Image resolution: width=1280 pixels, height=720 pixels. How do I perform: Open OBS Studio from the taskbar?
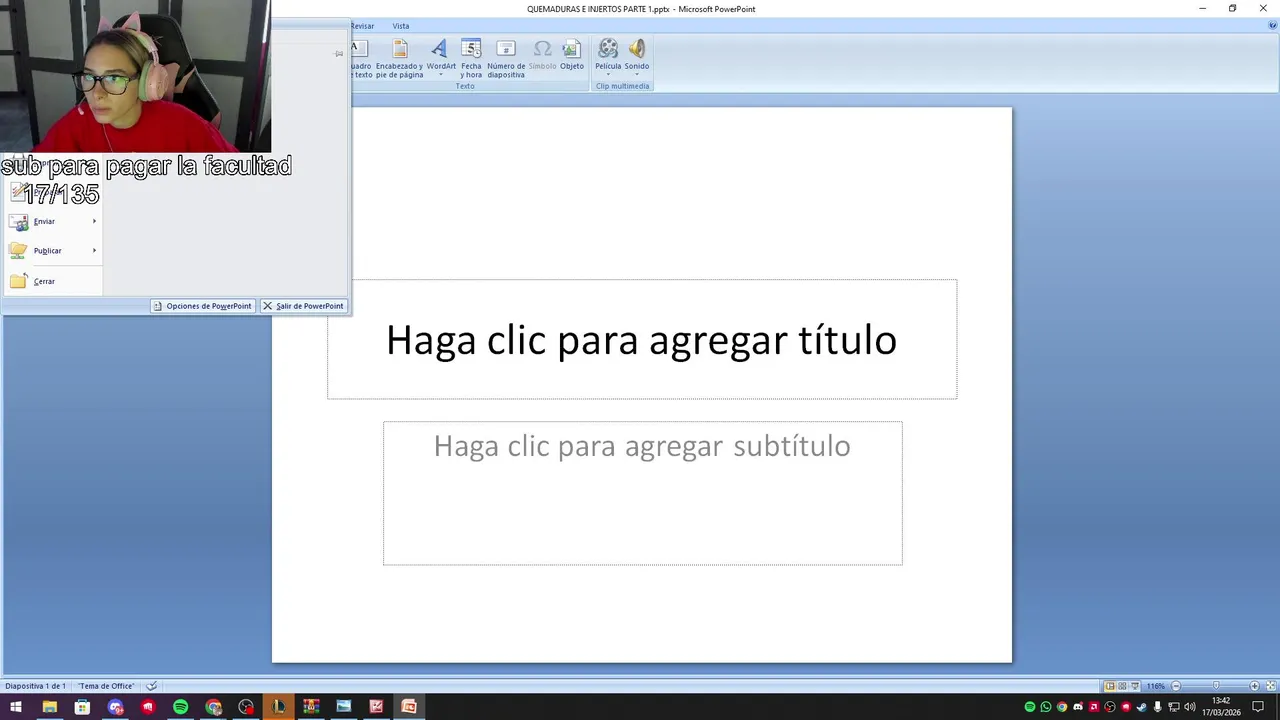point(246,707)
